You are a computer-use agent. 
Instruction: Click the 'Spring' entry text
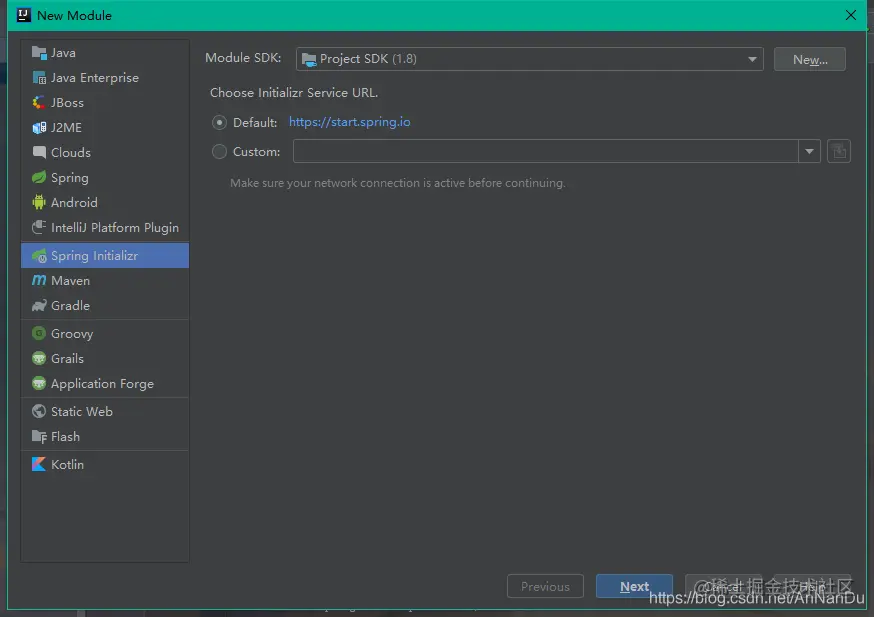coord(70,178)
